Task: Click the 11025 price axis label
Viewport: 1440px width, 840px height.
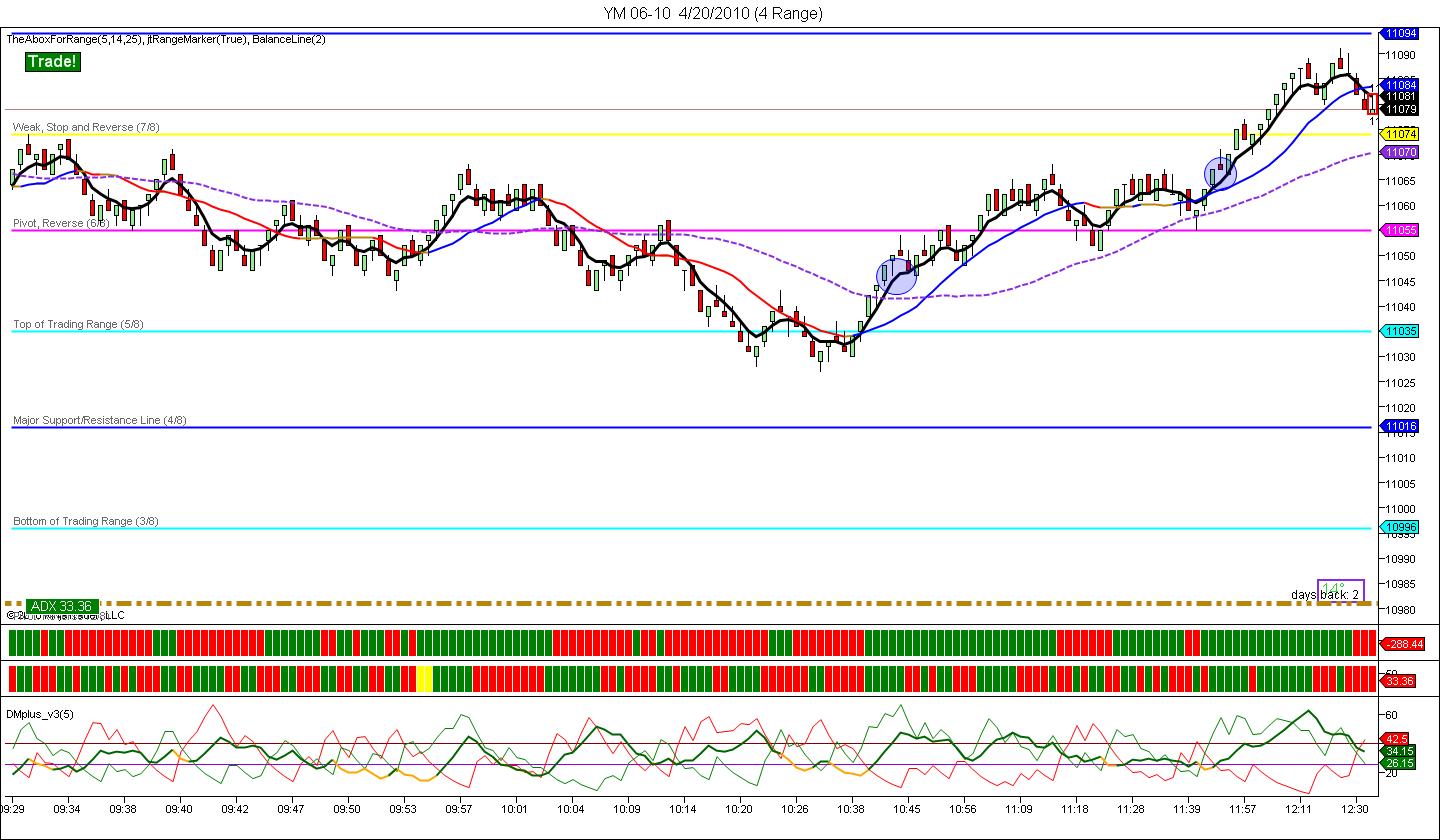Action: click(1400, 382)
